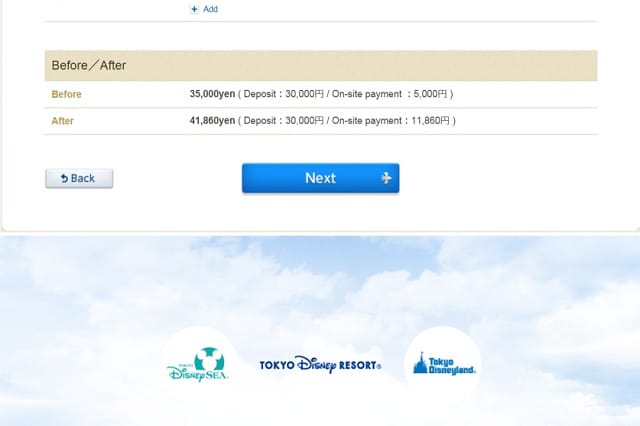Click the Add link with plus icon
Viewport: 640px width, 426px height.
pos(204,9)
